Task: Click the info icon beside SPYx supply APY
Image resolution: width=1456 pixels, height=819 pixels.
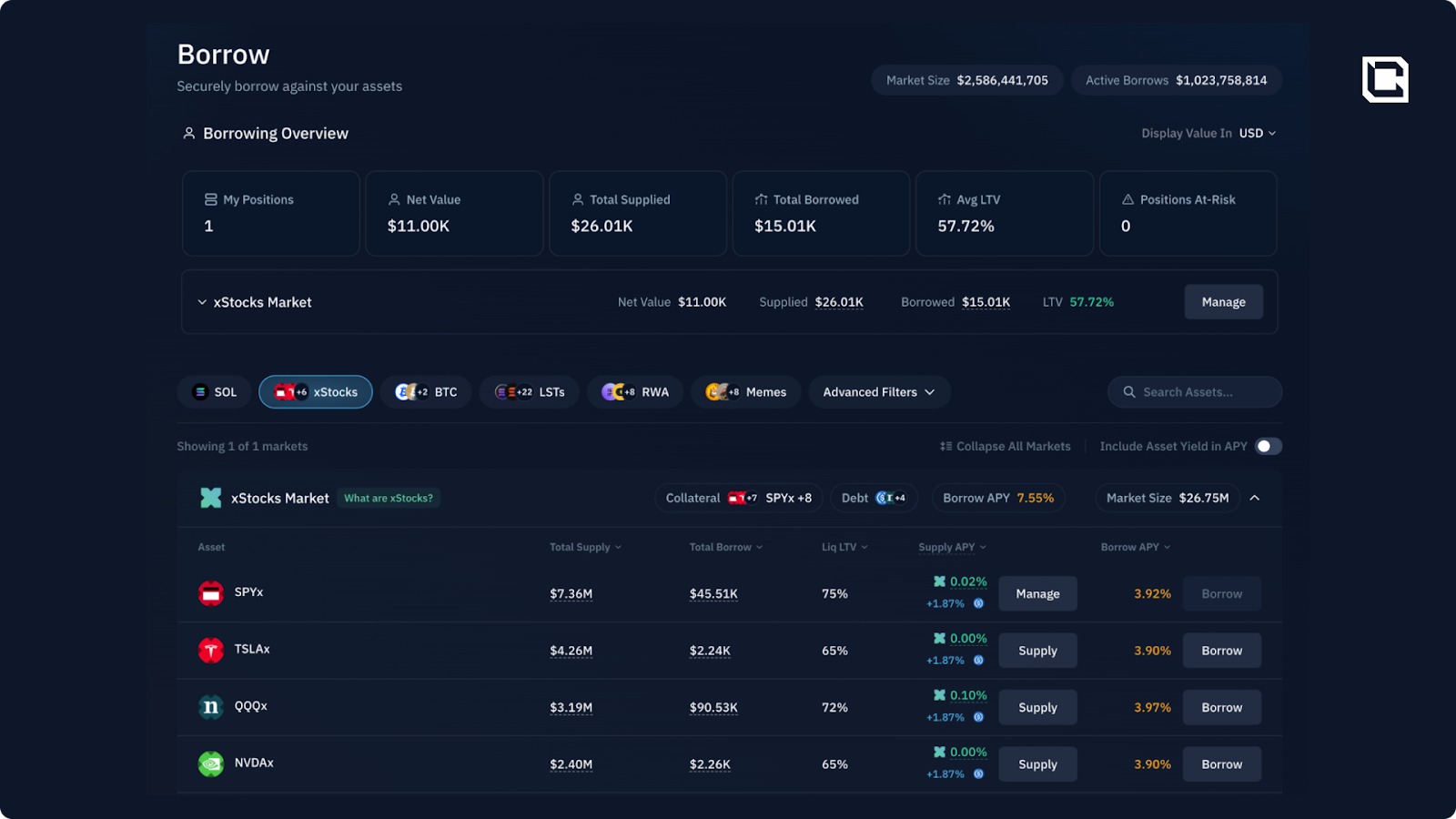Action: click(x=978, y=603)
